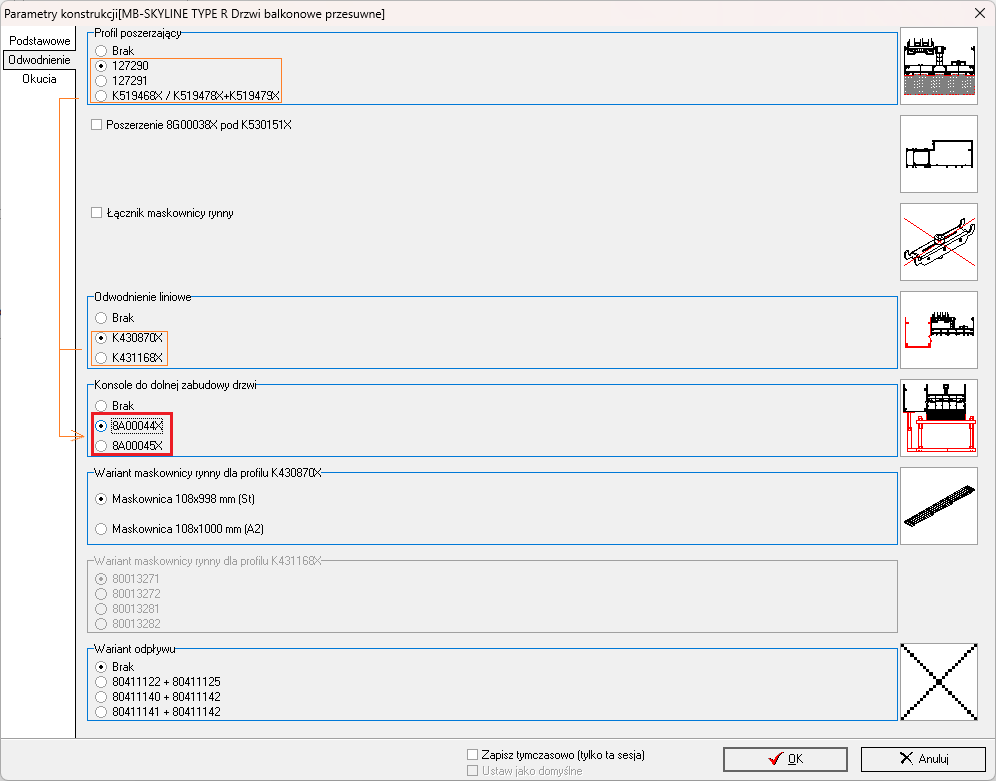Select 80411122 + 80411125 drain variant
Screen dimensions: 996x781
101,682
